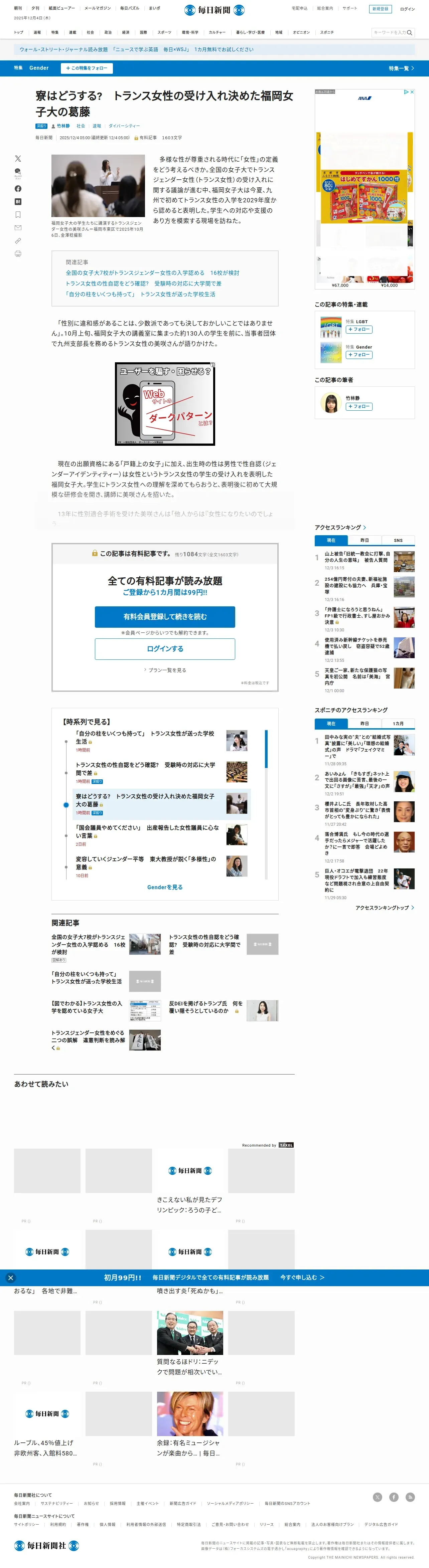Click the magnifier icon in the search box
Image resolution: width=429 pixels, height=1568 pixels.
410,32
